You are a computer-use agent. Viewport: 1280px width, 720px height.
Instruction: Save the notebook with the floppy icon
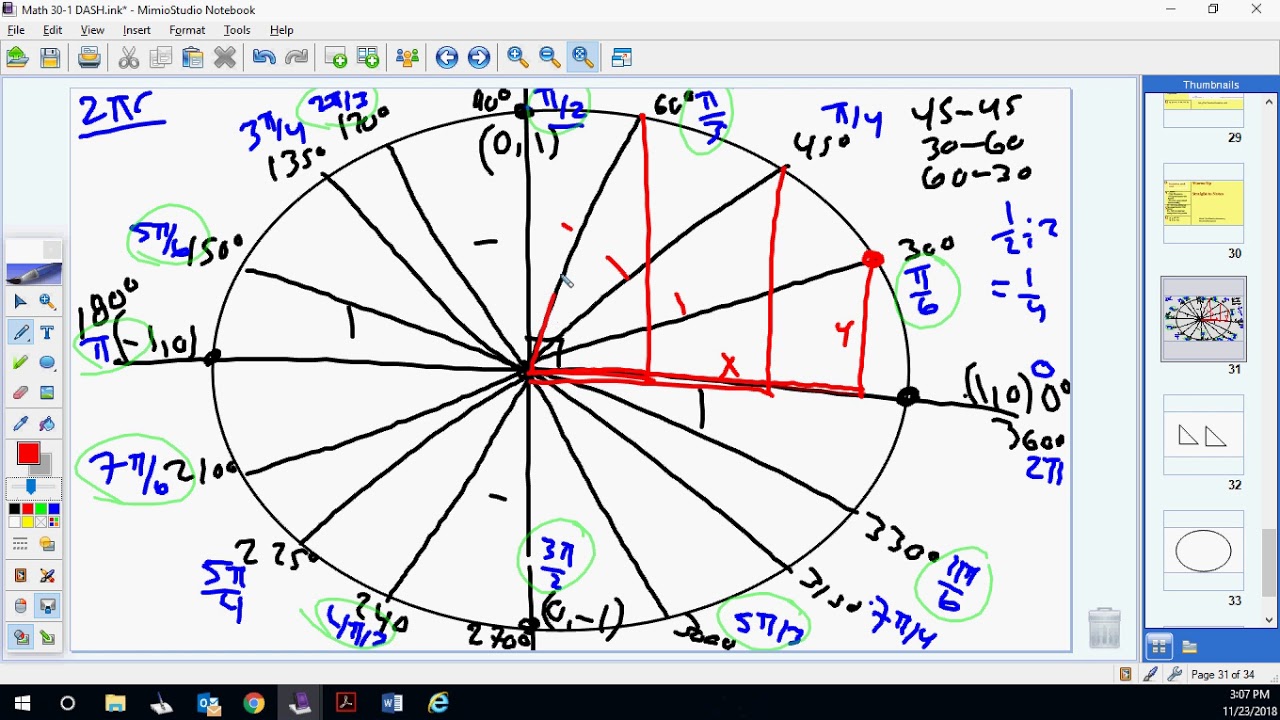tap(50, 58)
